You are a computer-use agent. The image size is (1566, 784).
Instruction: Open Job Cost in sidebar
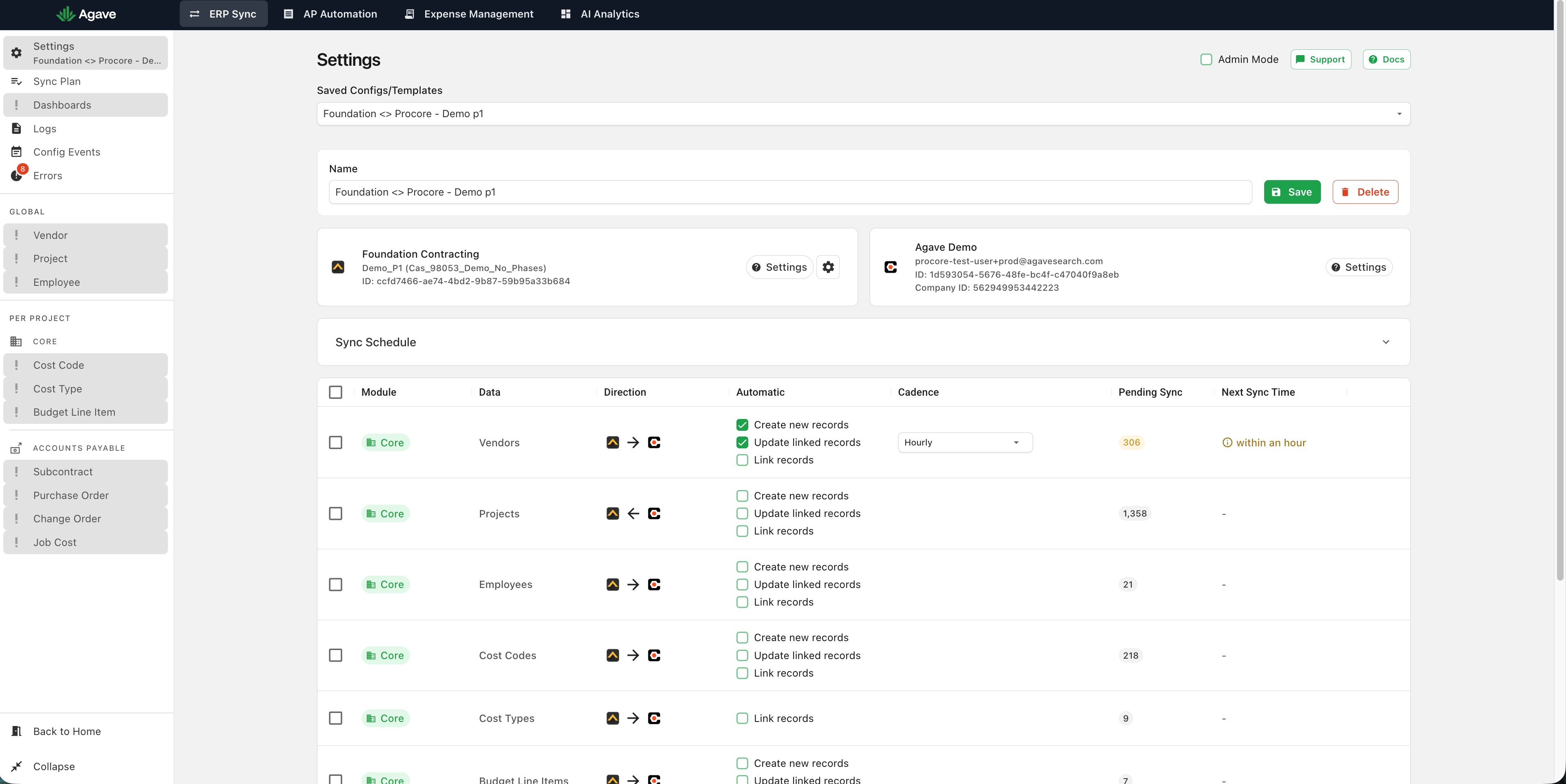85,542
